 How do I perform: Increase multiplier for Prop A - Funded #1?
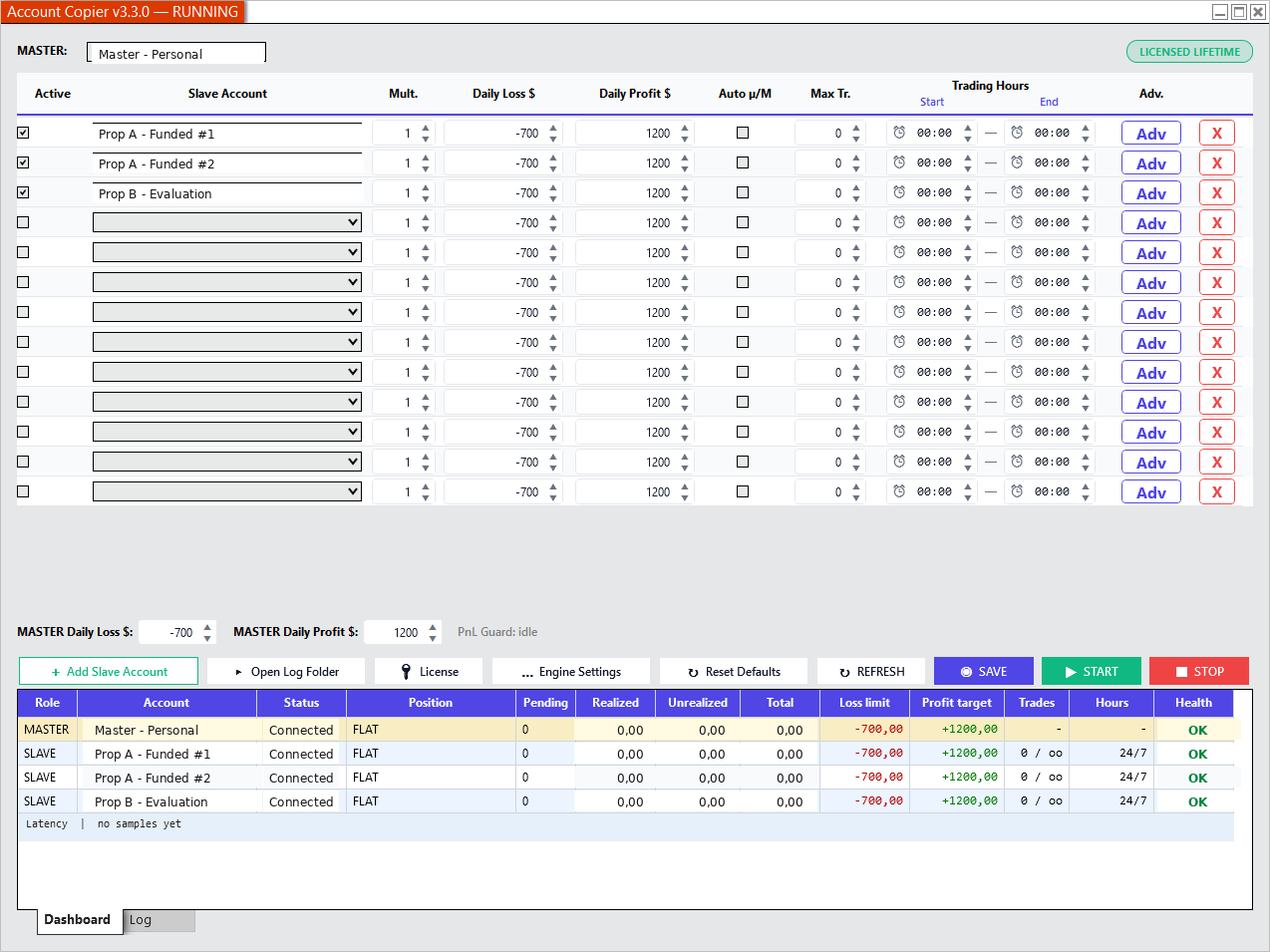coord(426,128)
